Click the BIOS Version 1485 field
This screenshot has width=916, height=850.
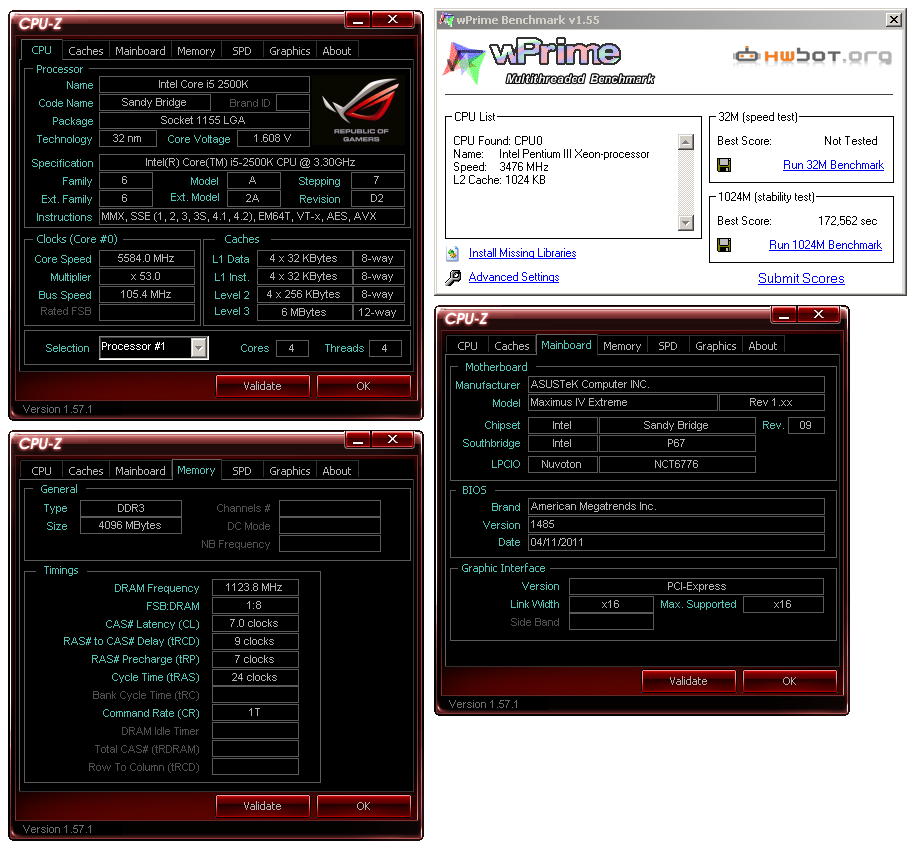(676, 525)
